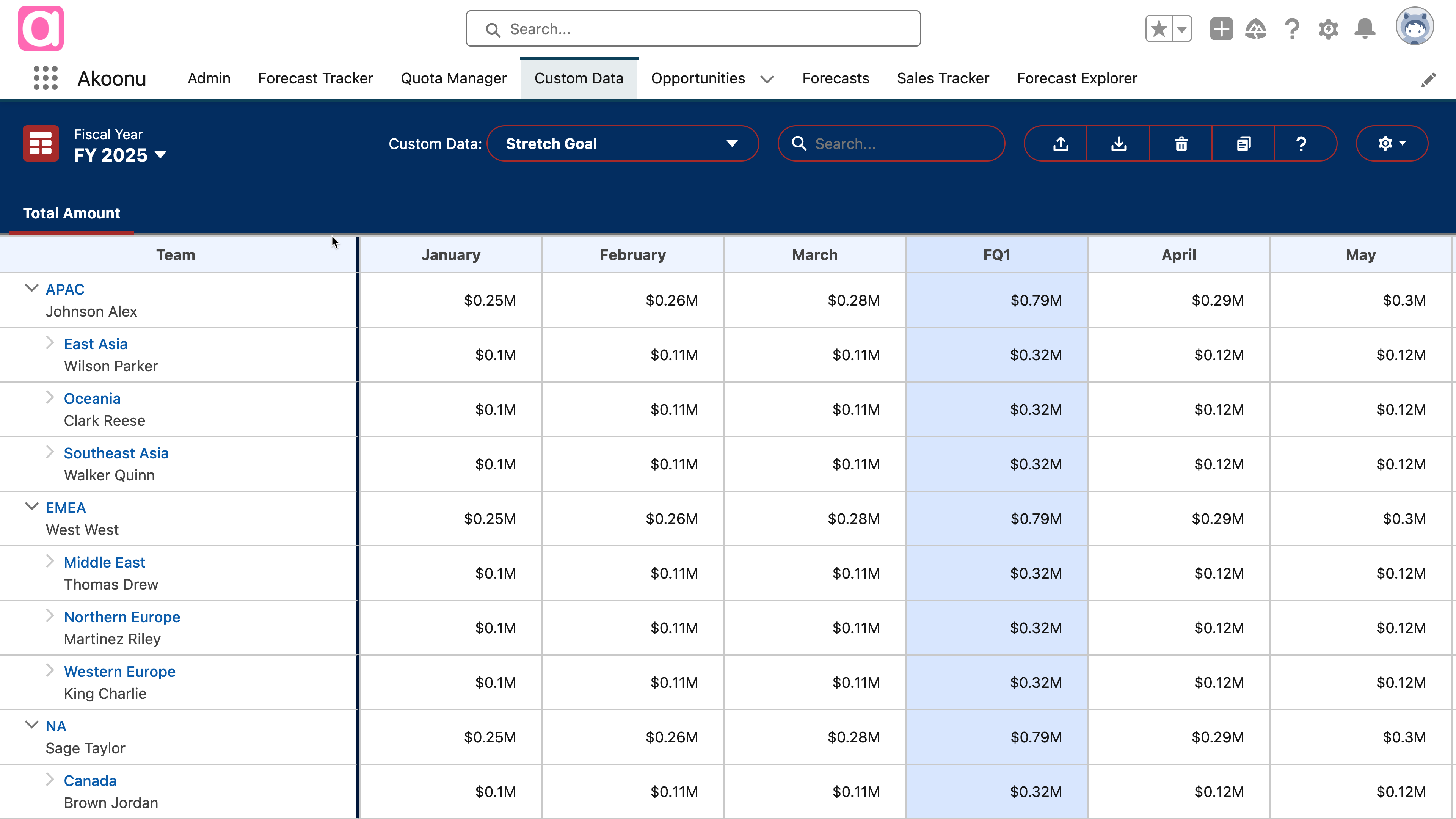This screenshot has width=1456, height=819.
Task: Open the user profile avatar
Action: click(1414, 27)
